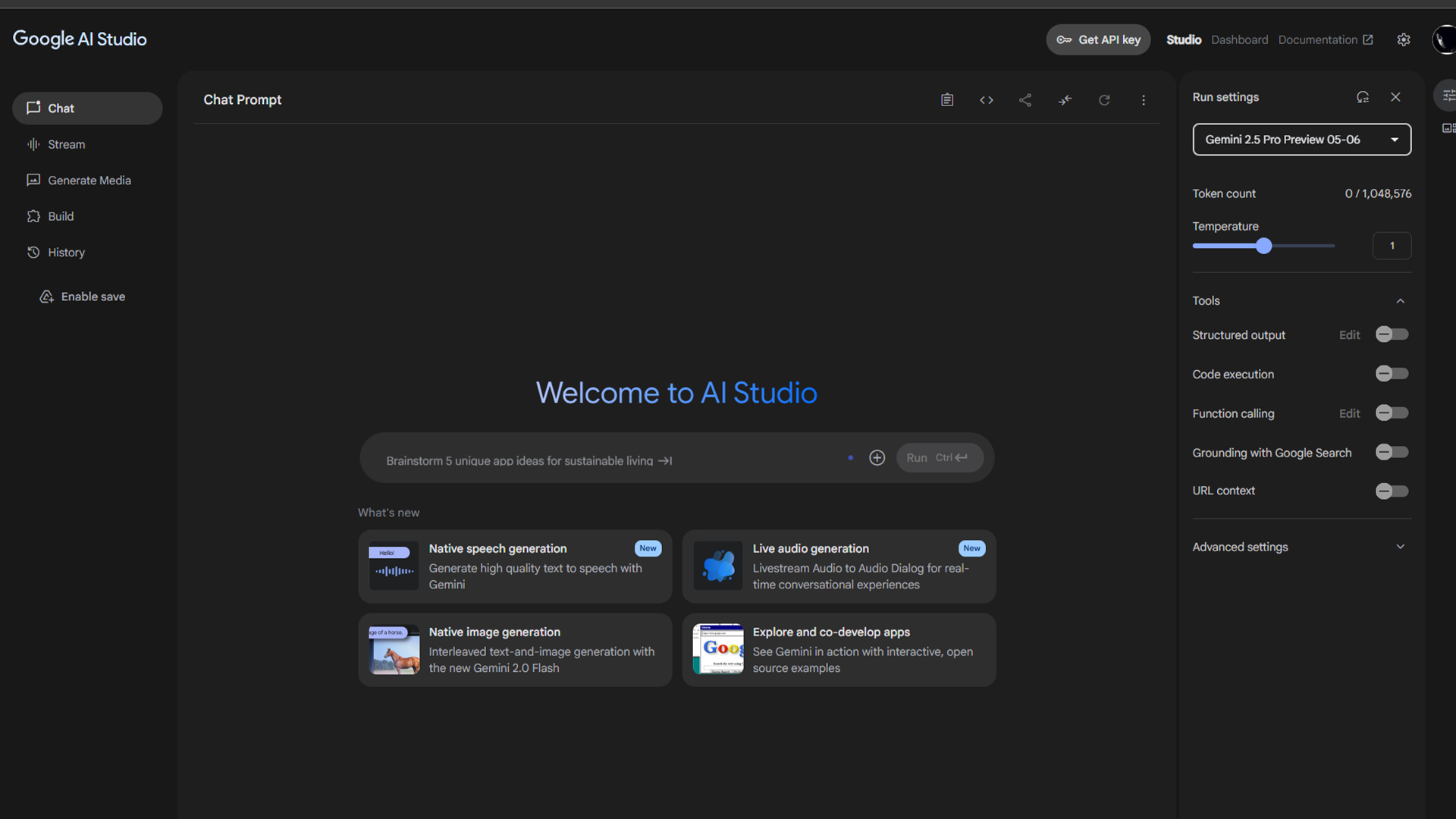This screenshot has width=1456, height=819.
Task: Click the compare mode arrows icon
Action: pyautogui.click(x=1065, y=100)
